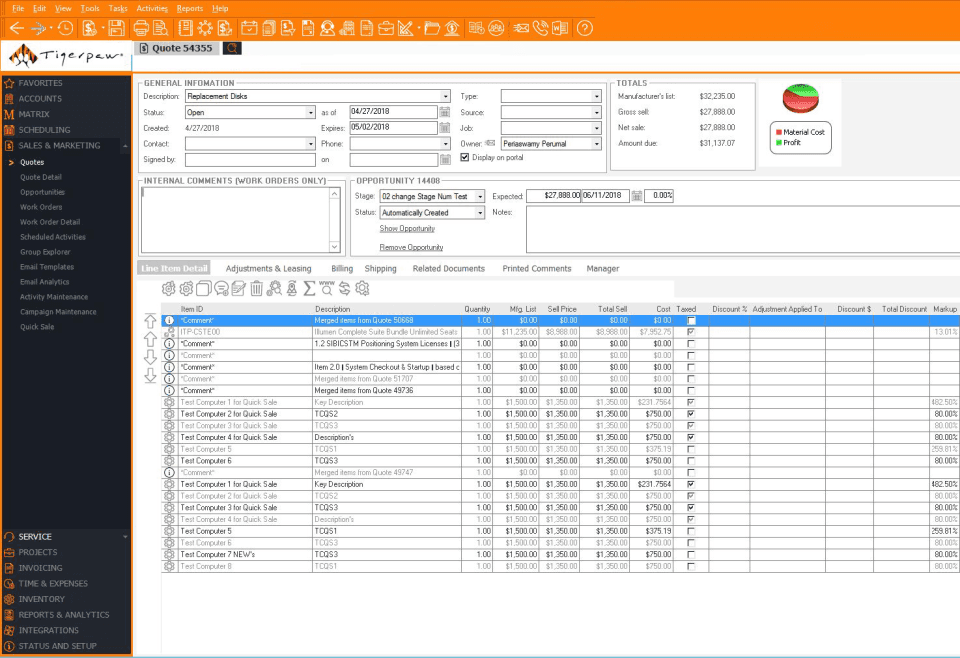The height and width of the screenshot is (658, 960).
Task: Click the www web search icon
Action: point(327,288)
